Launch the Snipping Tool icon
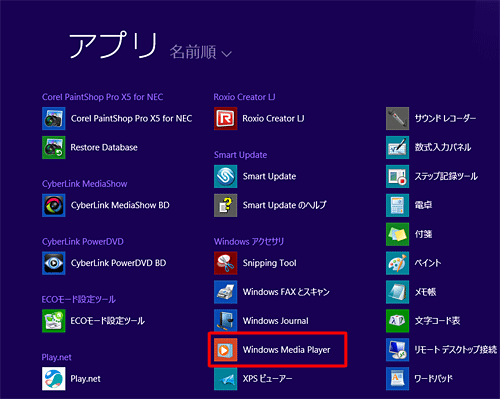 click(226, 263)
